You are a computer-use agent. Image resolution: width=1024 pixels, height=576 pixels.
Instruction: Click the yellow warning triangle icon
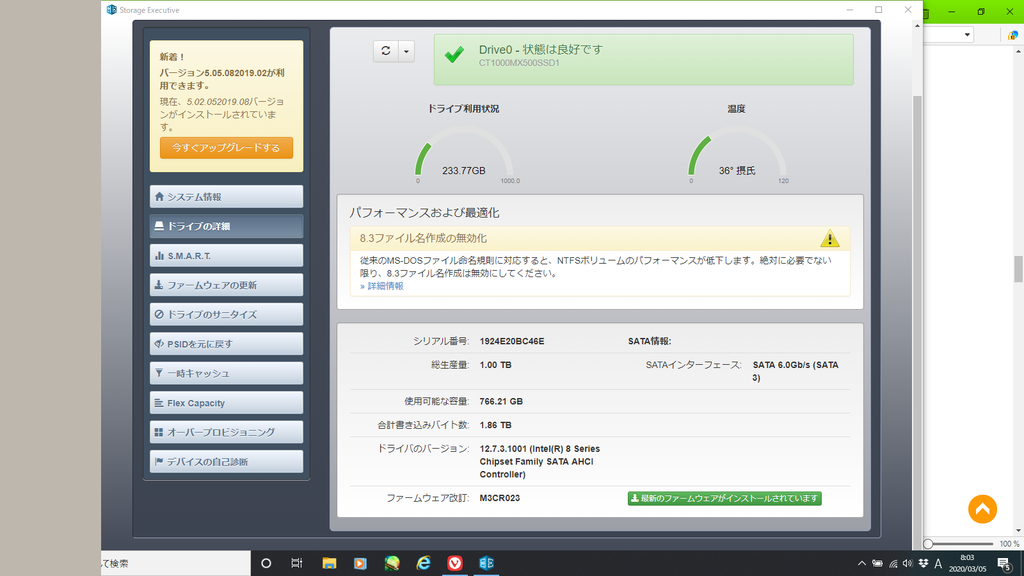(x=830, y=238)
